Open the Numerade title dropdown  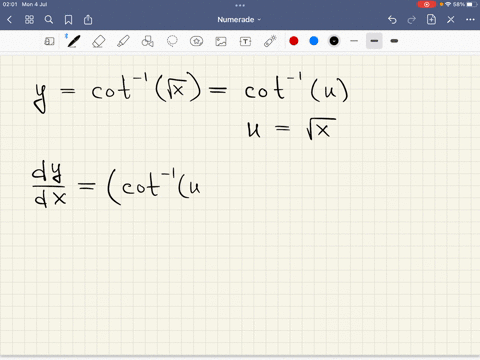pos(239,20)
